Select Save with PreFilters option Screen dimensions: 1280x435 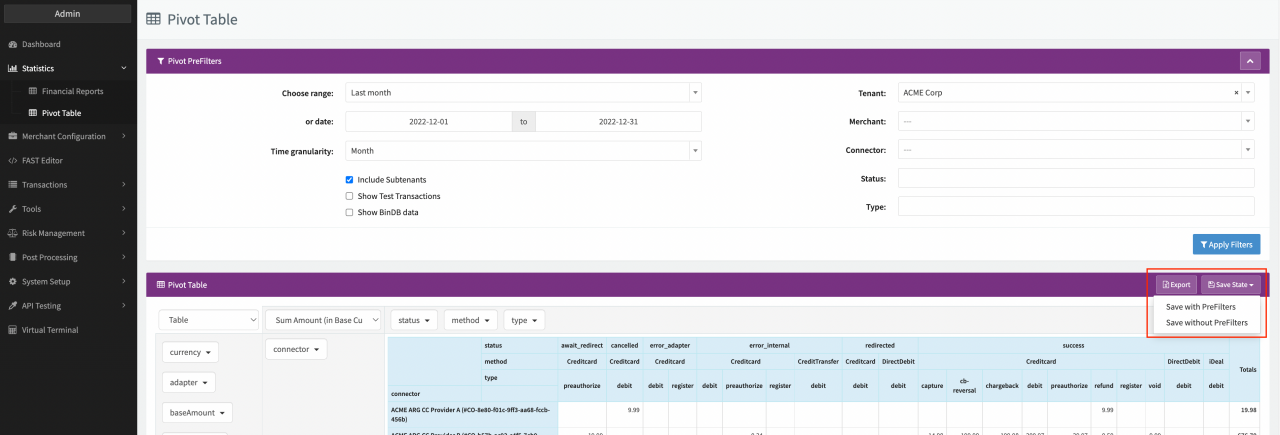pos(1200,307)
